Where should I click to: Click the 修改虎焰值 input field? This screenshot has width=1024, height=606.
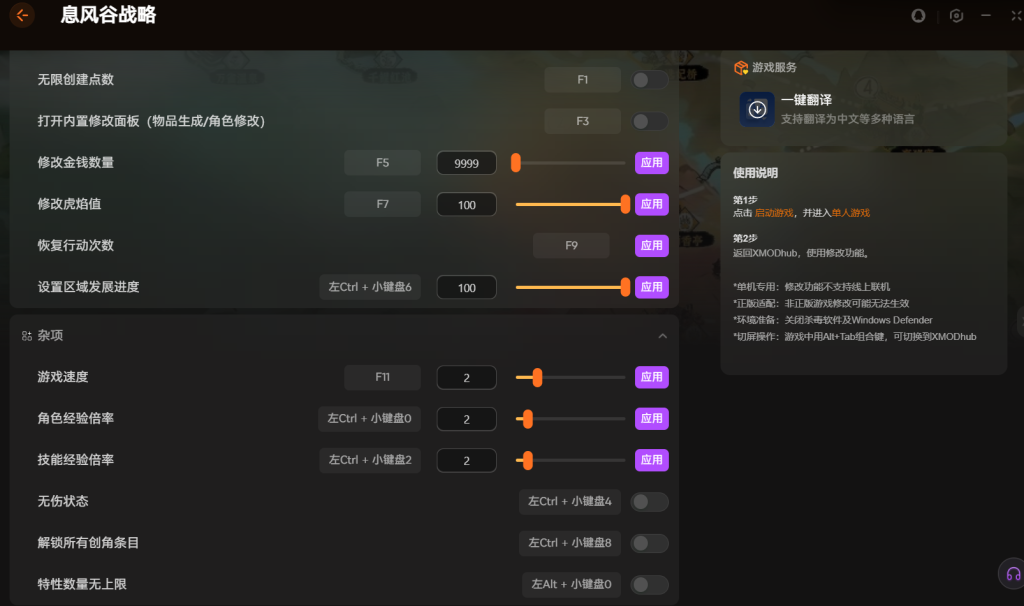466,204
